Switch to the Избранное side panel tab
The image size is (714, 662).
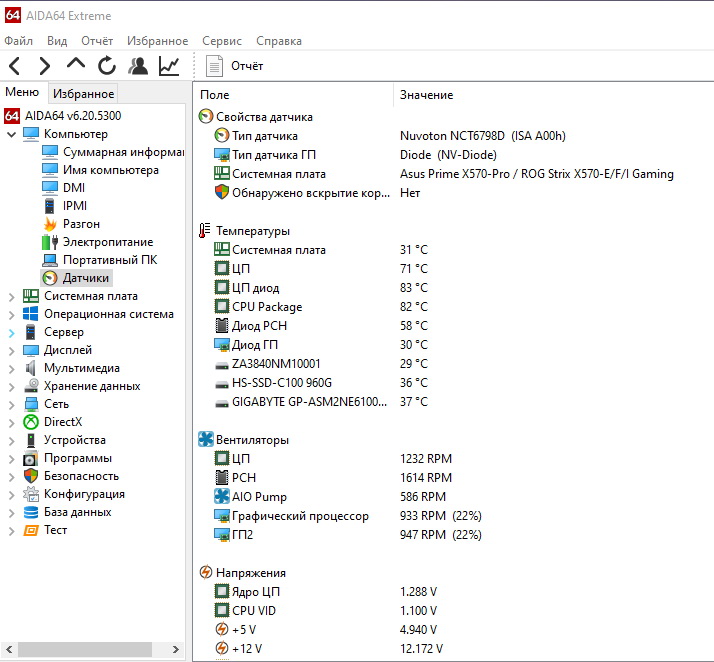pos(83,94)
